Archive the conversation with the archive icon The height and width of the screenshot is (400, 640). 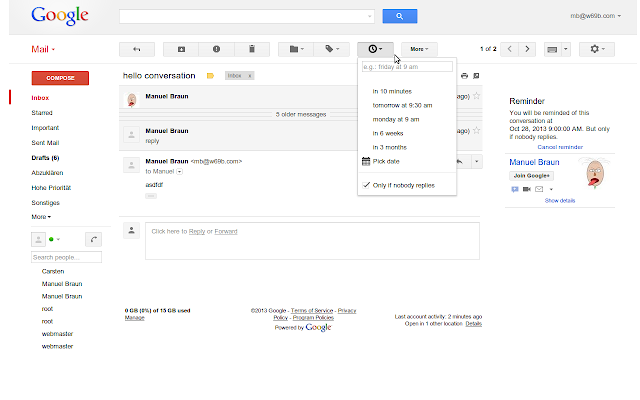[x=181, y=49]
